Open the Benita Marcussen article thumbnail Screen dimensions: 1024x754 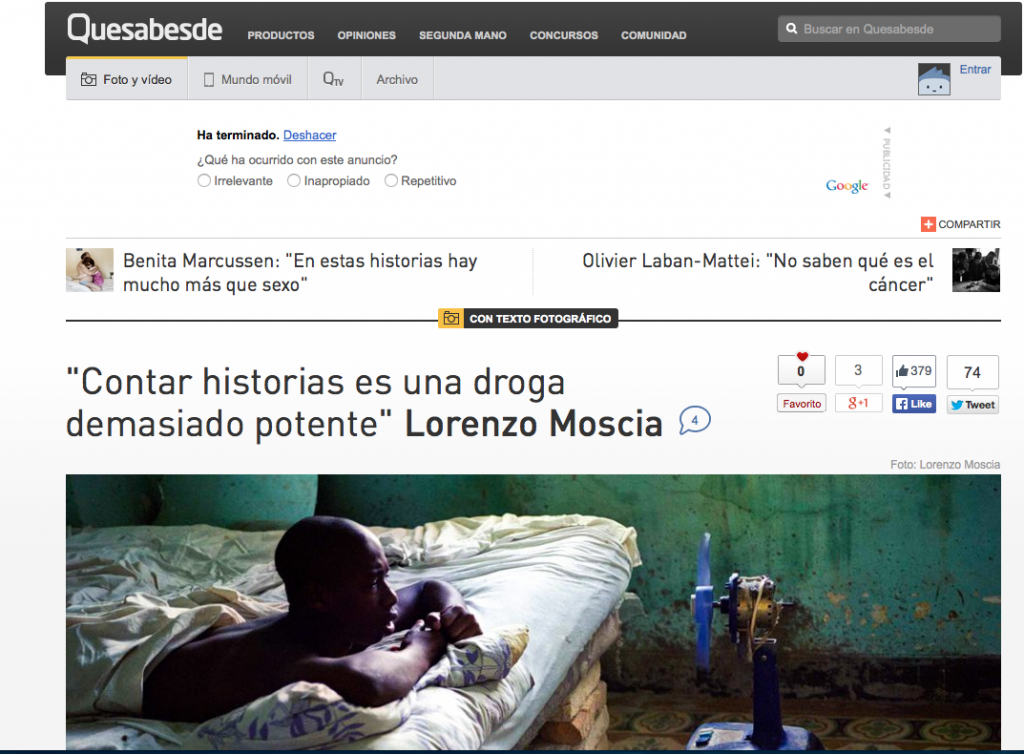click(x=90, y=270)
